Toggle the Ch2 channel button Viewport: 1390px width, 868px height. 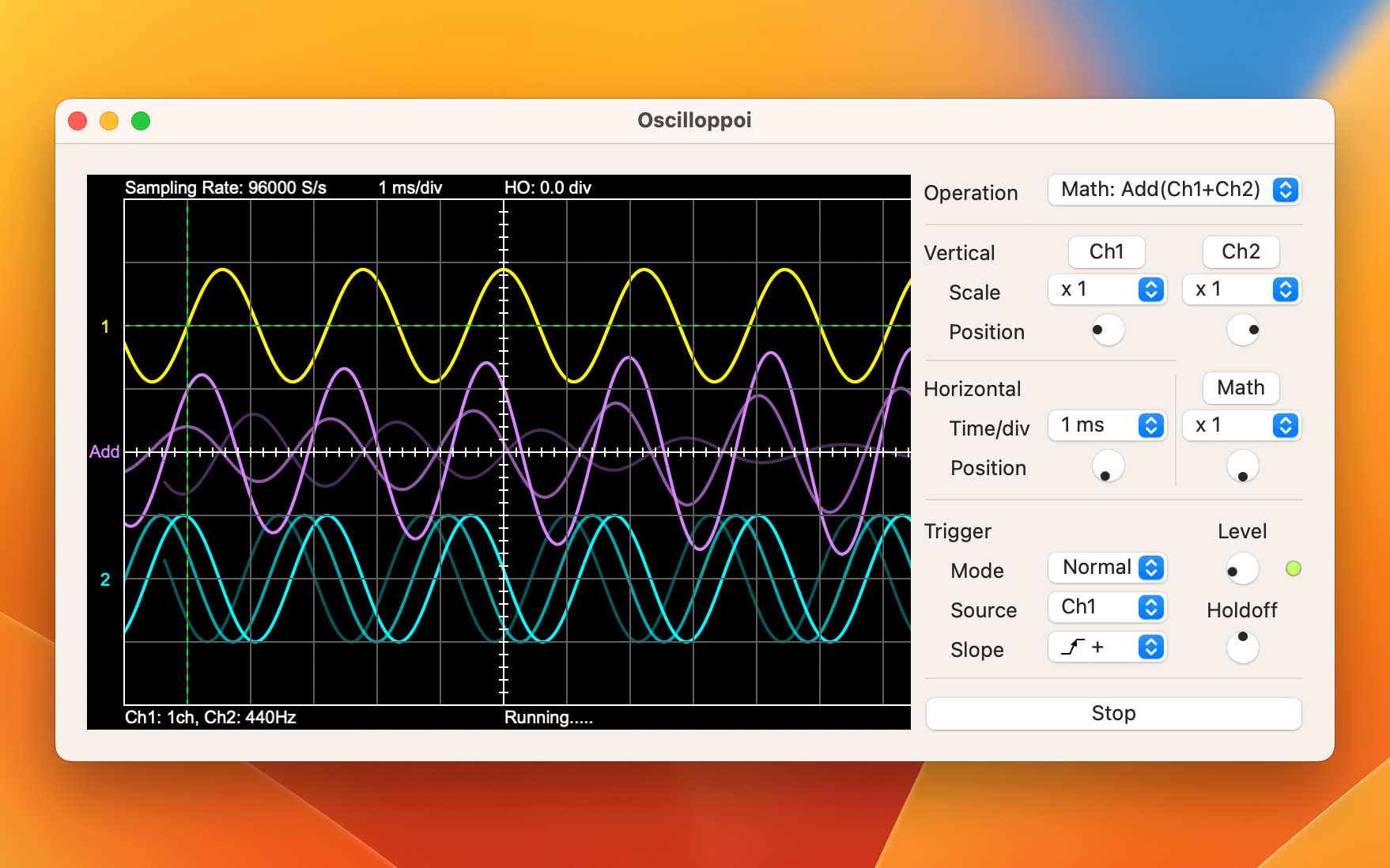[x=1241, y=252]
